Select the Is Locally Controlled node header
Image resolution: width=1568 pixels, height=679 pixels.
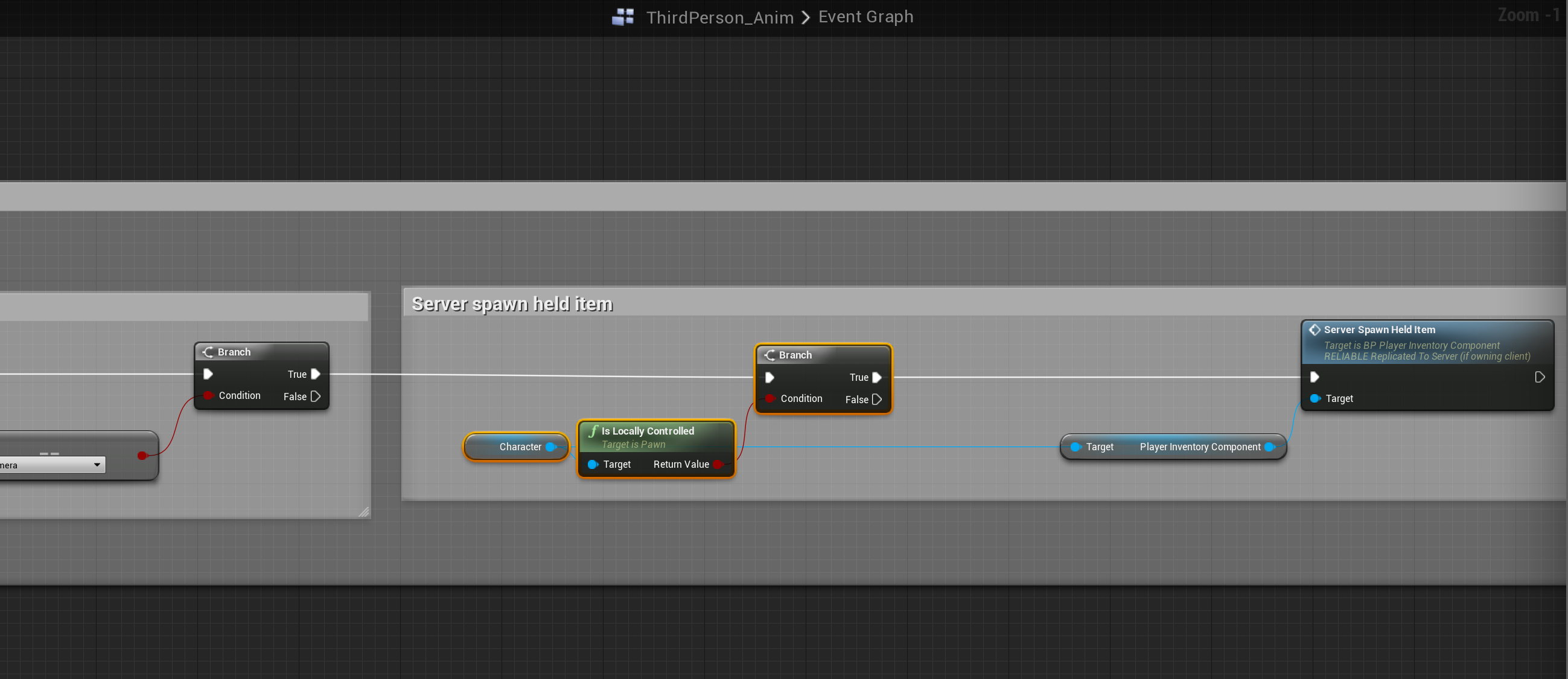click(x=647, y=430)
